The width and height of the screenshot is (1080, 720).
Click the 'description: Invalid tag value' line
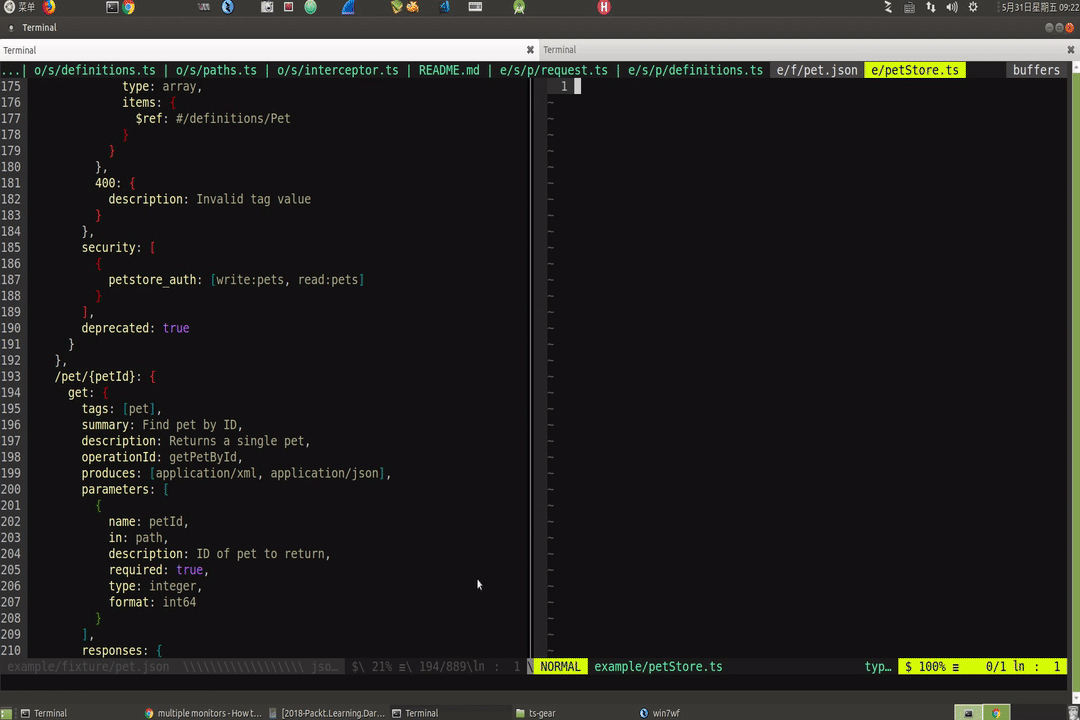coord(209,199)
